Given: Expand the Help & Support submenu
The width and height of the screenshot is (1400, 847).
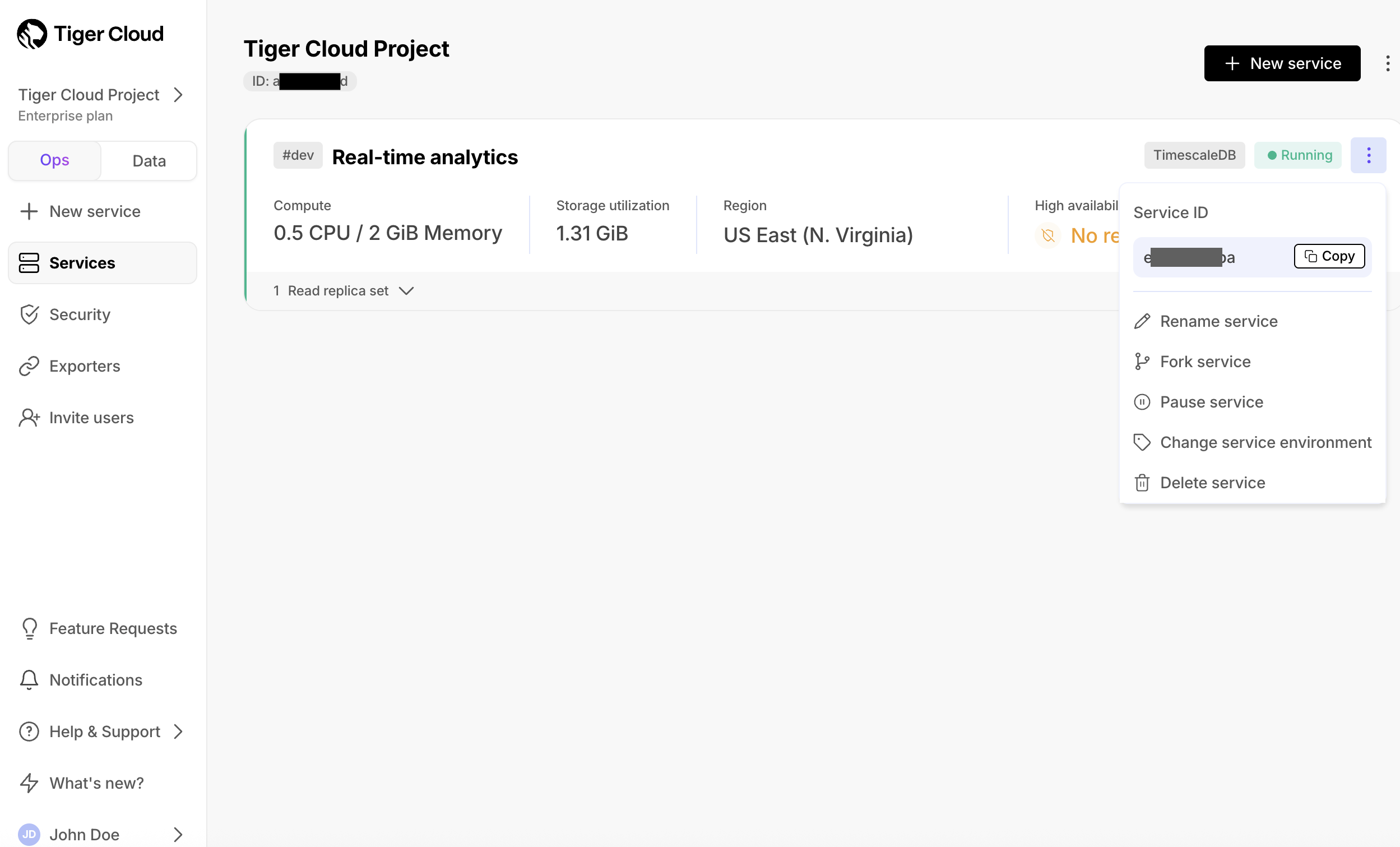Looking at the screenshot, I should pos(178,732).
